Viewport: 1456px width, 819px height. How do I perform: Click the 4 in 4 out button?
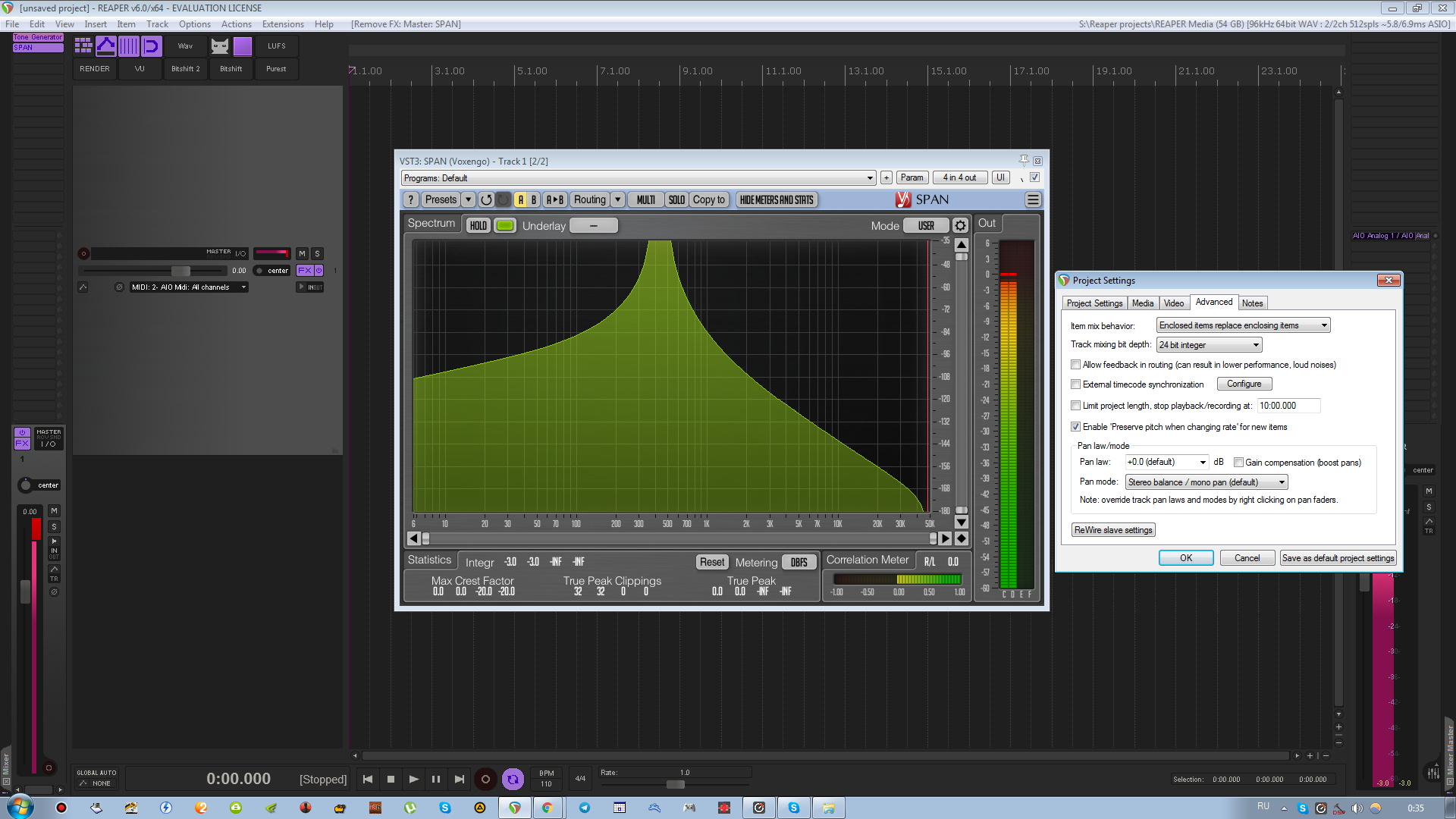[959, 177]
